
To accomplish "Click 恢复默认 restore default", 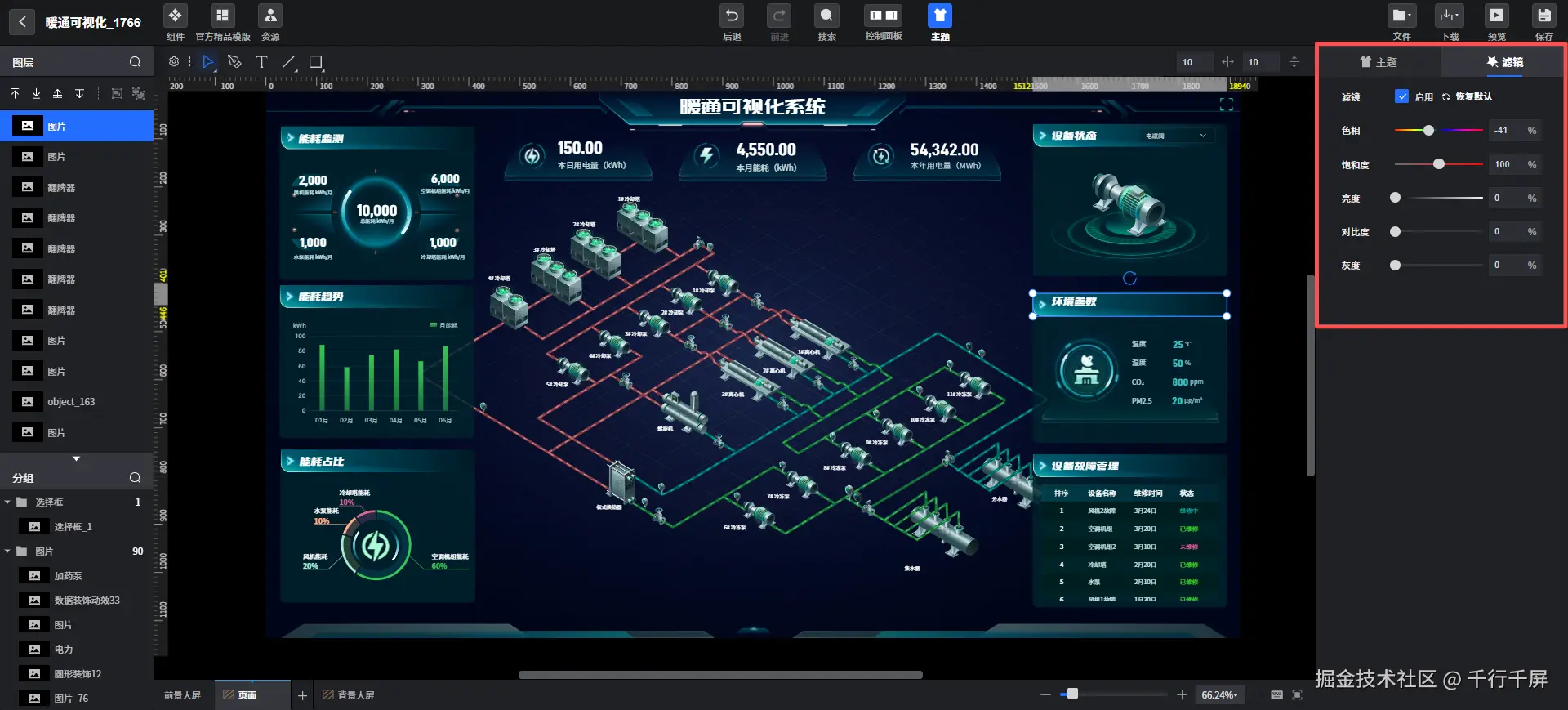I will coord(1468,96).
